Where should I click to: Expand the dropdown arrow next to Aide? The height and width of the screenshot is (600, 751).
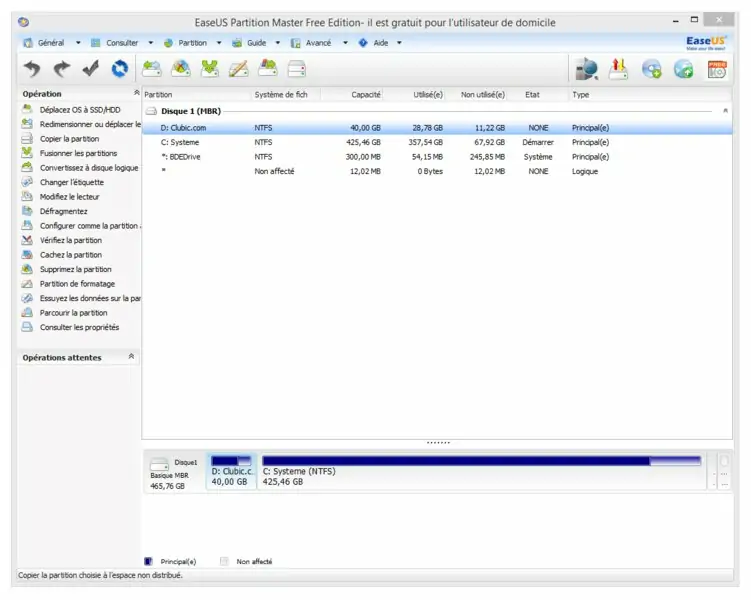(x=399, y=43)
